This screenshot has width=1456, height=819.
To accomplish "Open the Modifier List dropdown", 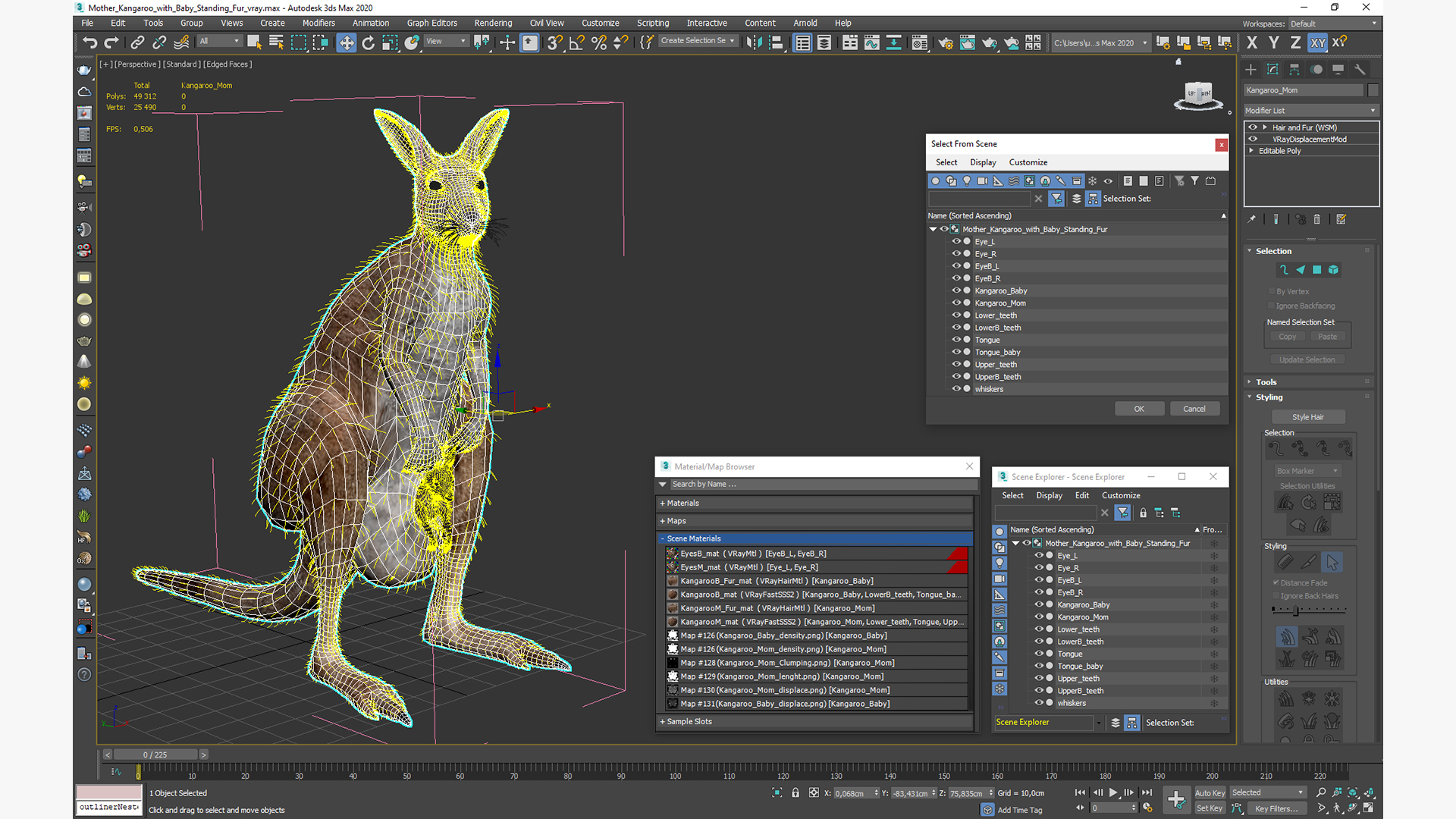I will (x=1311, y=111).
